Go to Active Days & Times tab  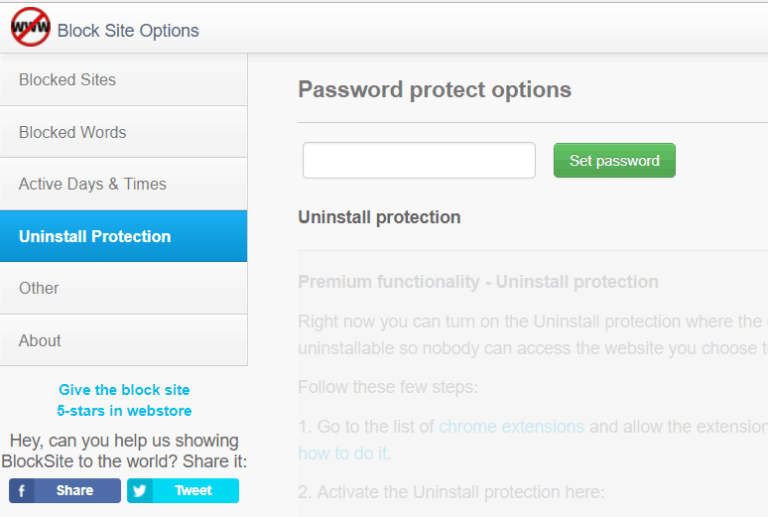pos(123,184)
